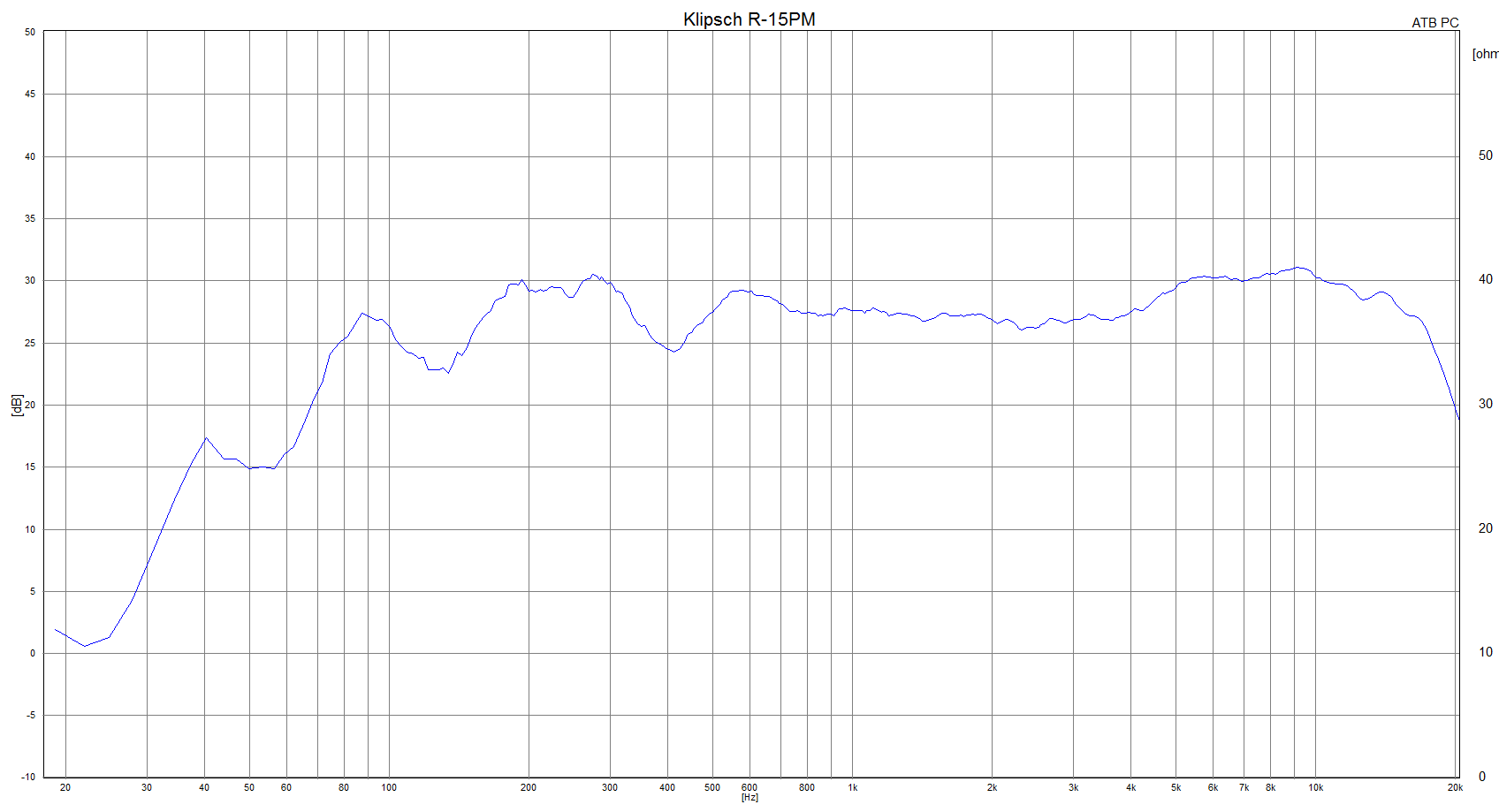Click the 6k frequency label
The image size is (1499, 812).
[1214, 787]
